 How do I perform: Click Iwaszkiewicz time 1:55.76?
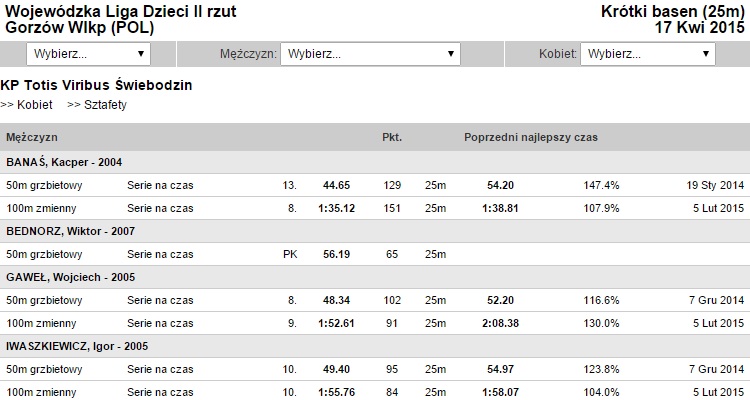point(336,392)
